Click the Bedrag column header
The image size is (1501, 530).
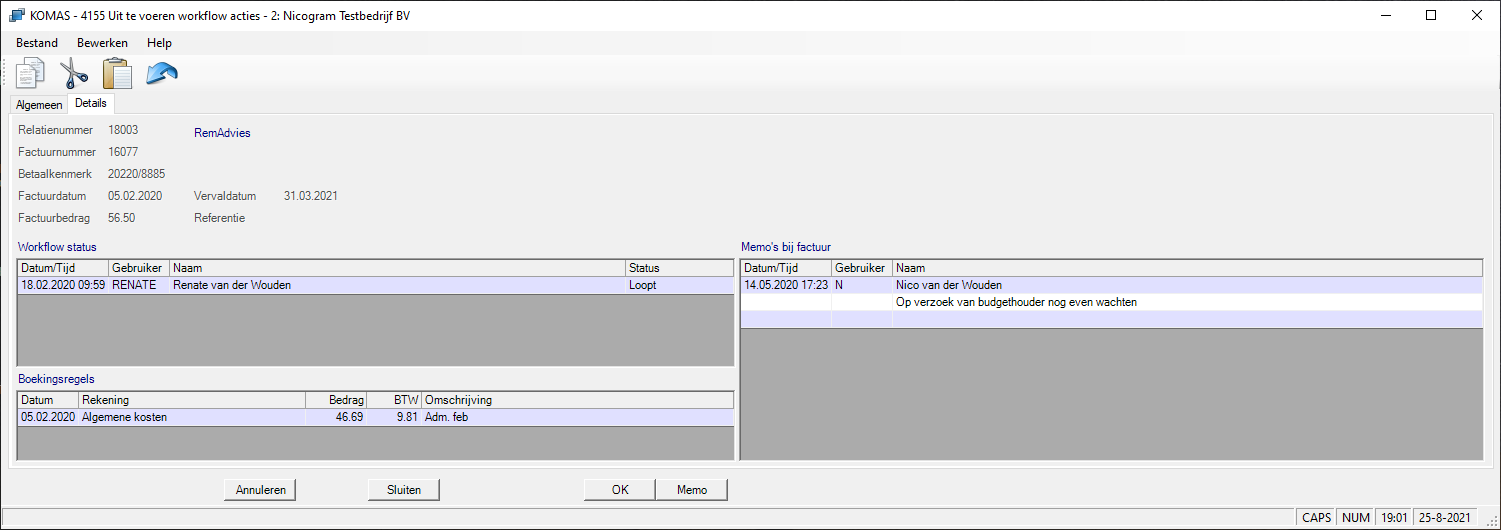tap(335, 400)
